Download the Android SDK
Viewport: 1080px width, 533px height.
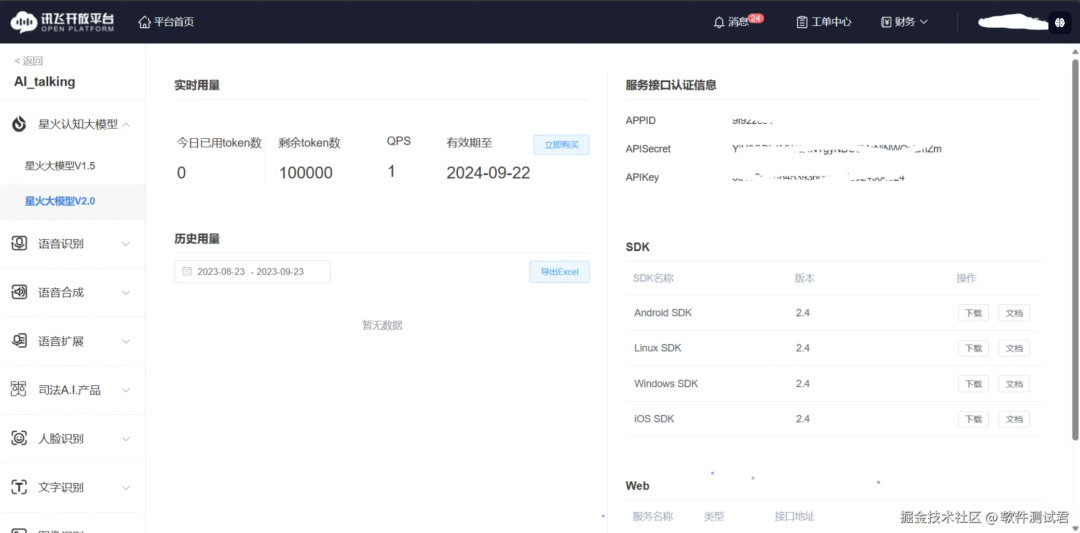point(973,313)
